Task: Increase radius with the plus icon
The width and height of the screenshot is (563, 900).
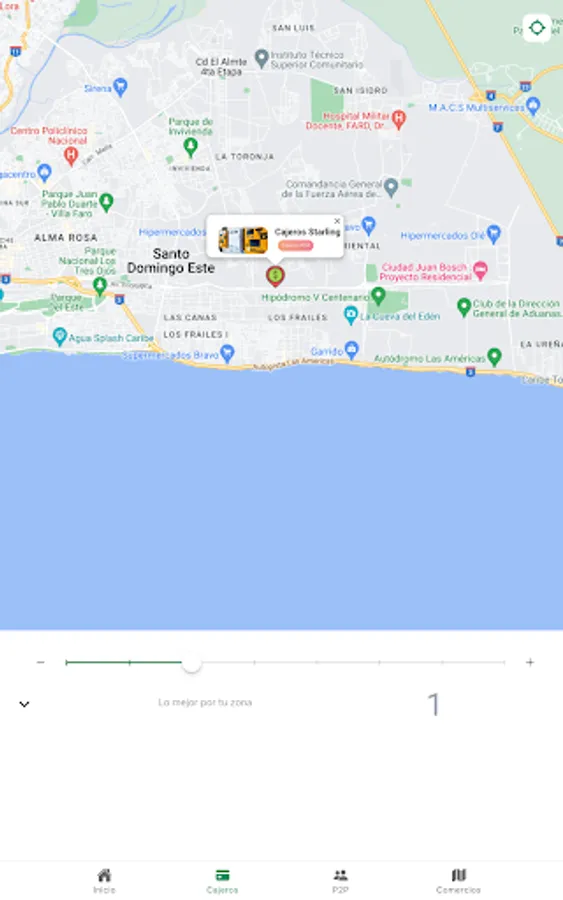Action: 530,662
